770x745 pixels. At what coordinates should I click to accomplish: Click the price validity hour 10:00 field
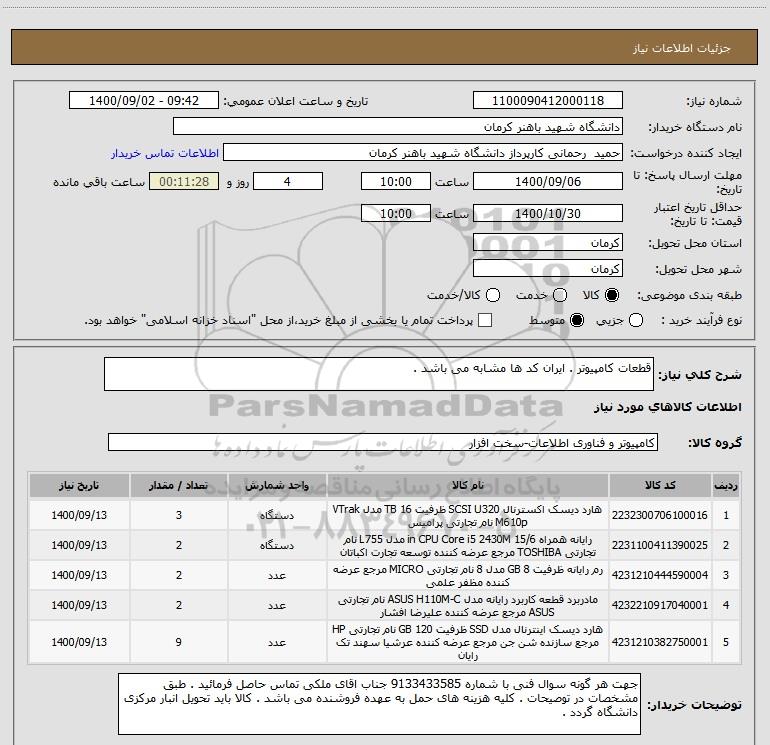click(x=396, y=213)
